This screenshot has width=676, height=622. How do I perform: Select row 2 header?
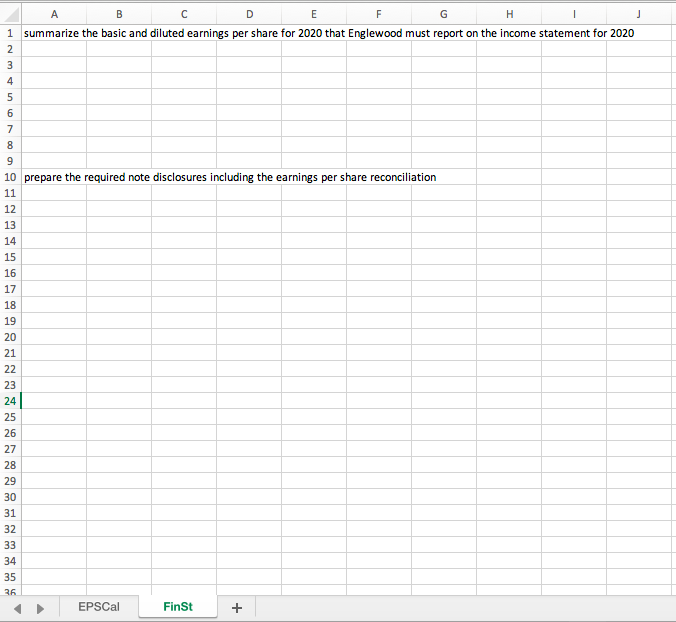pyautogui.click(x=10, y=49)
